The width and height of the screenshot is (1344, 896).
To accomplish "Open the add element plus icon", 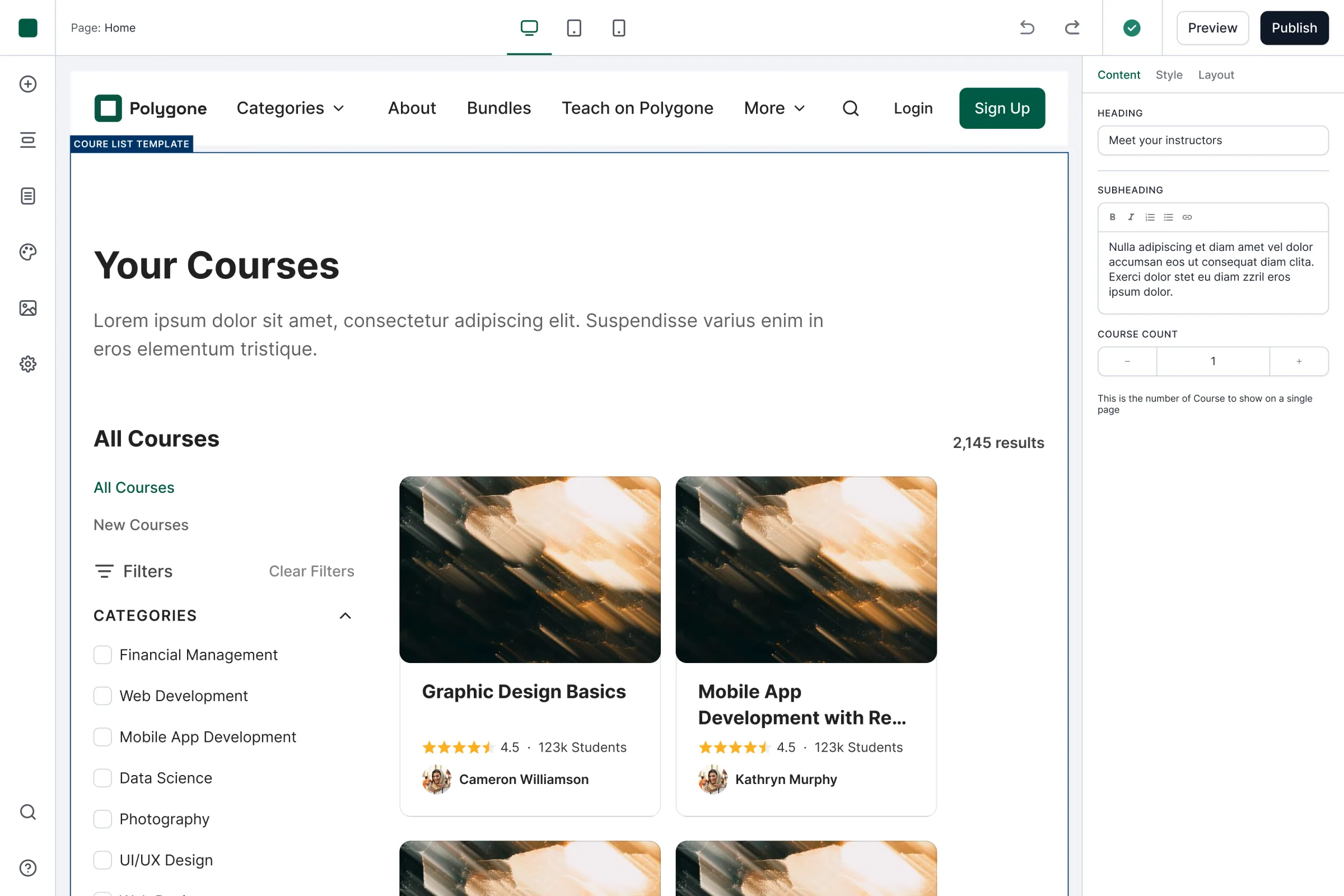I will click(x=27, y=84).
